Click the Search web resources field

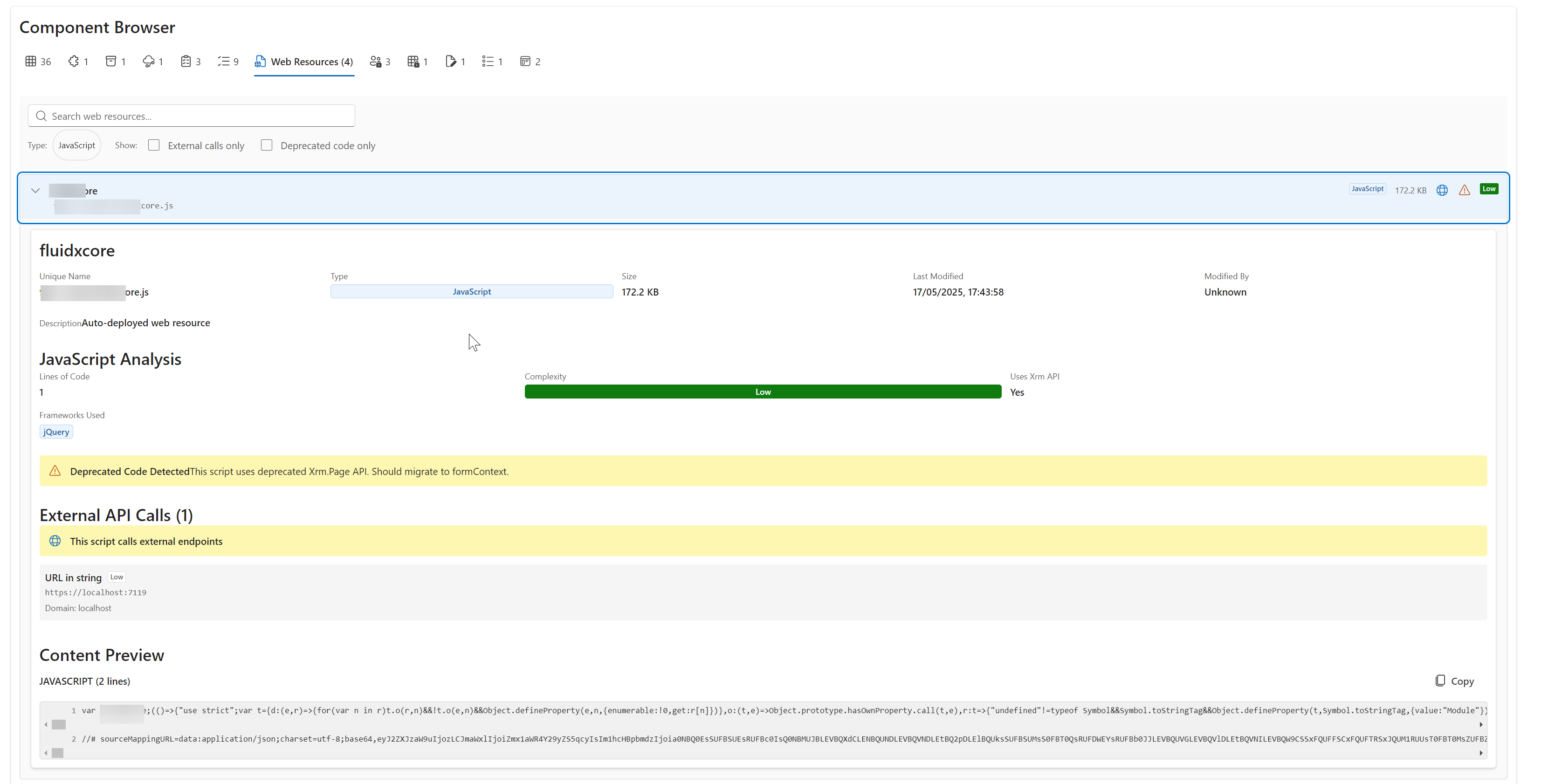[192, 116]
